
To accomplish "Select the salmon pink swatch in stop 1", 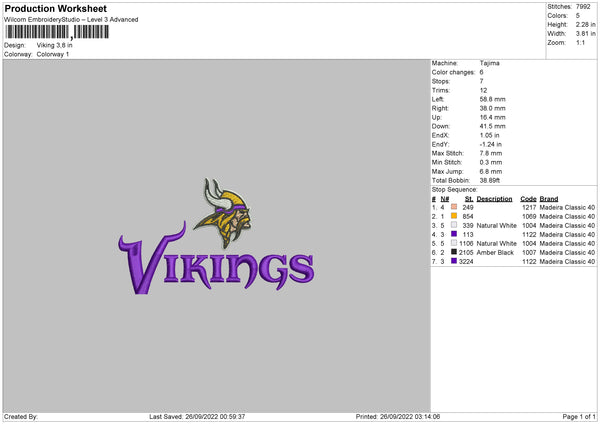I will 454,207.
